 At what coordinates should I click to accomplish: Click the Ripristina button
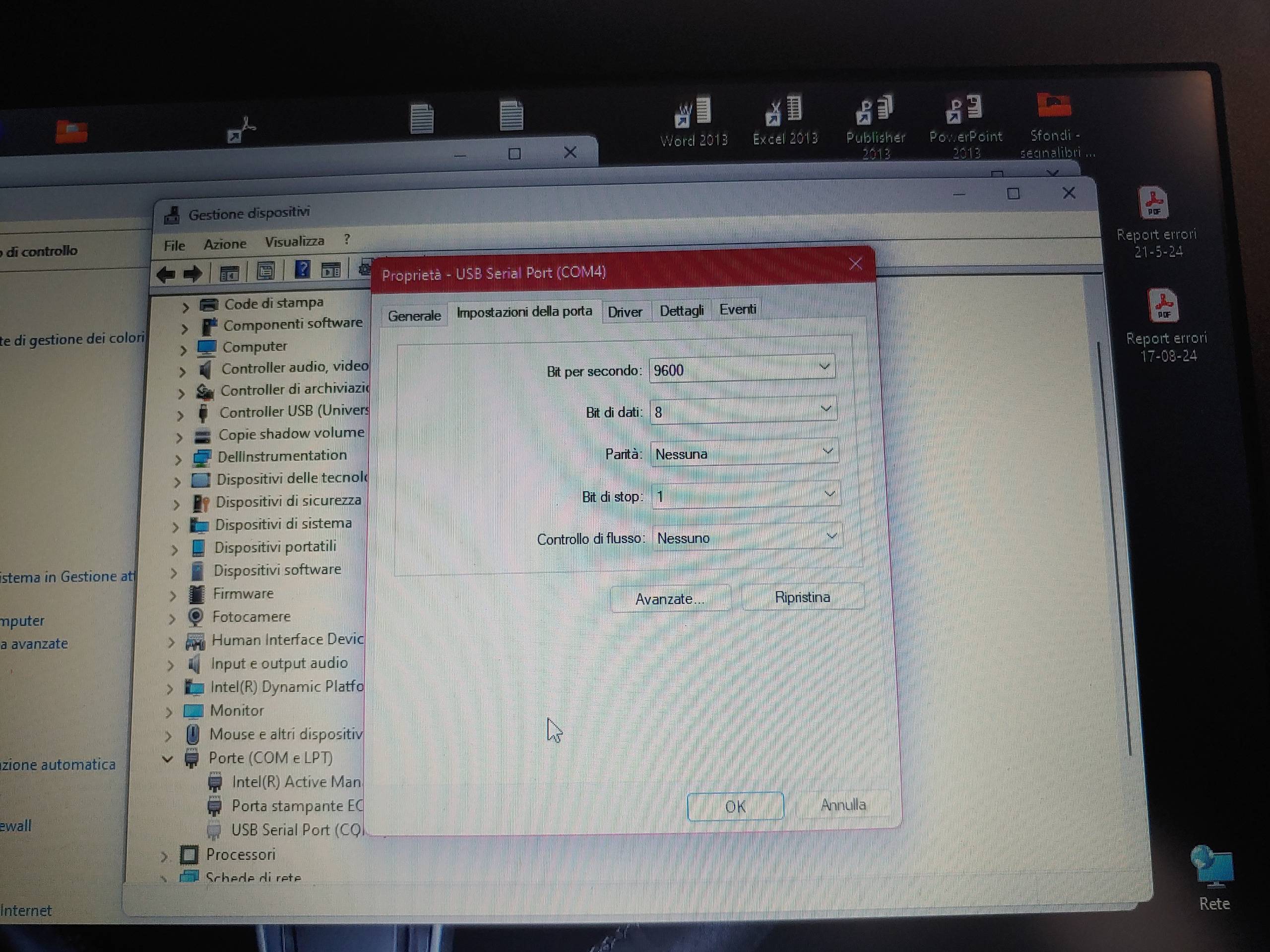pyautogui.click(x=802, y=597)
